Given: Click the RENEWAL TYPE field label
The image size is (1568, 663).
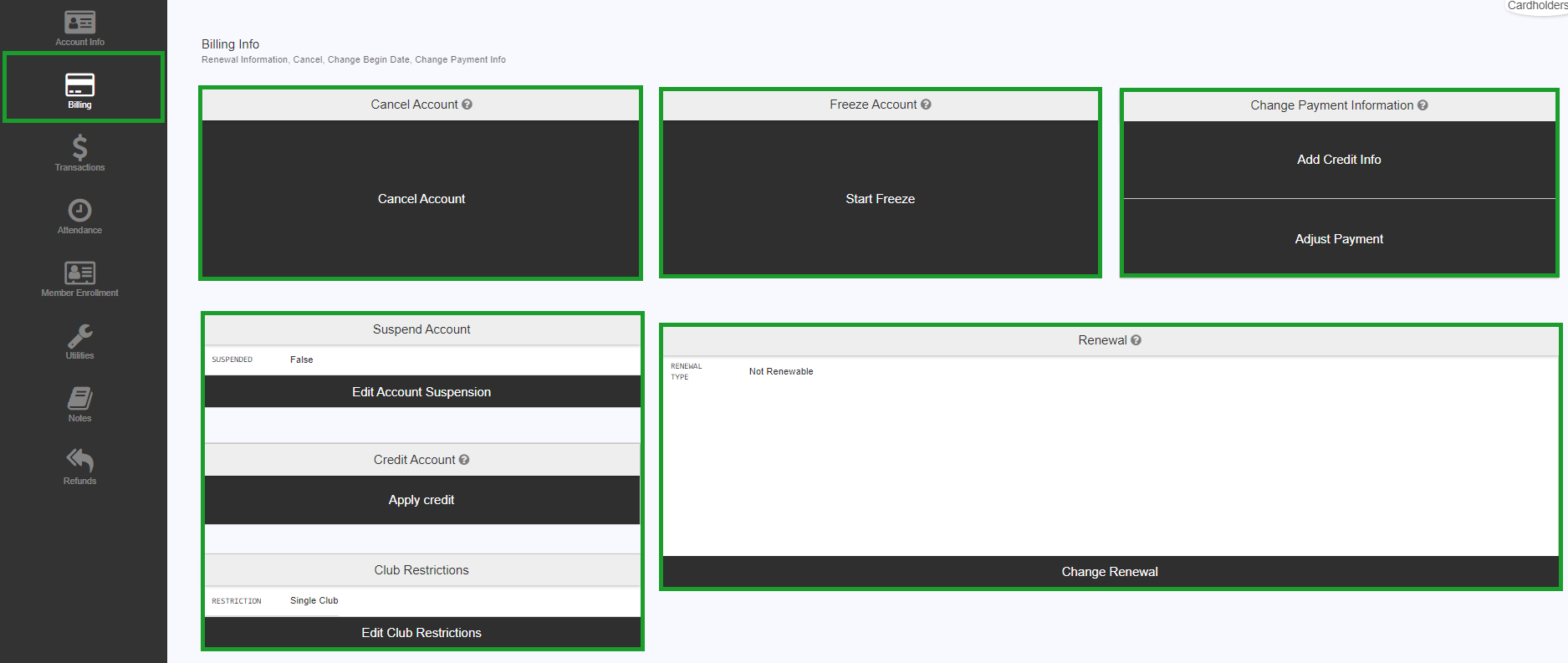Looking at the screenshot, I should (x=686, y=371).
